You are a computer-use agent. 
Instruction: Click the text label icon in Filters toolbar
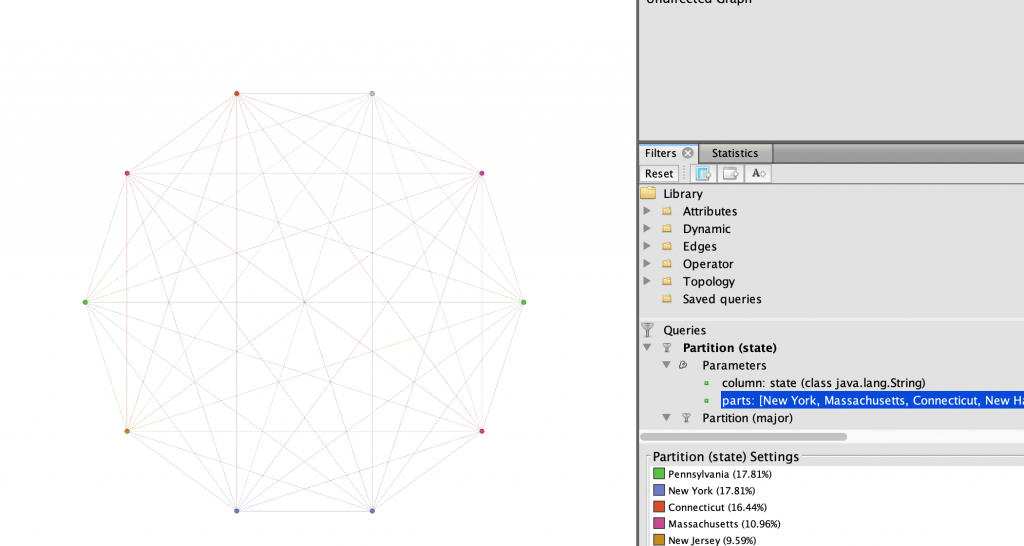(x=758, y=174)
